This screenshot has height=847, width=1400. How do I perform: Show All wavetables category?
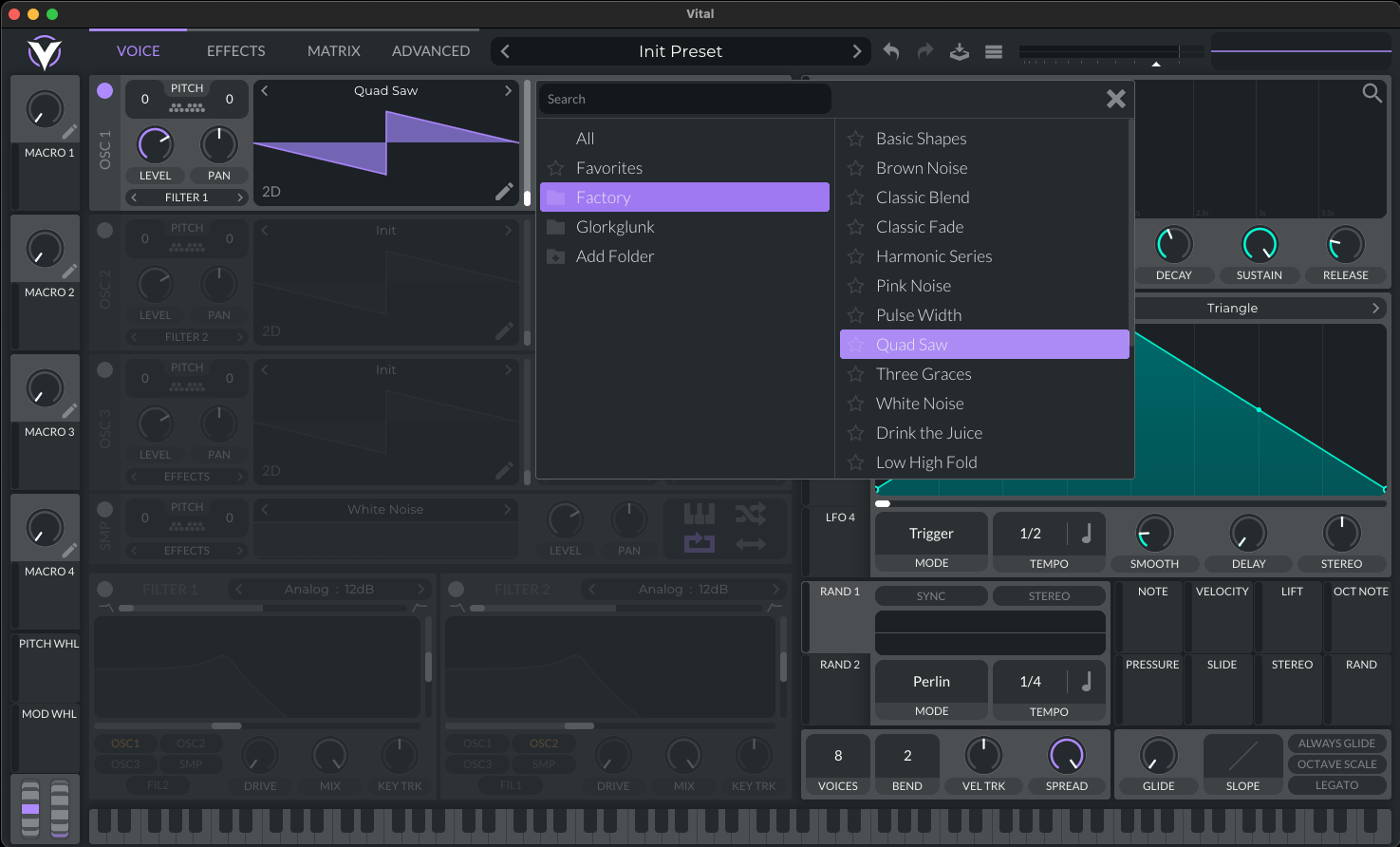[684, 139]
